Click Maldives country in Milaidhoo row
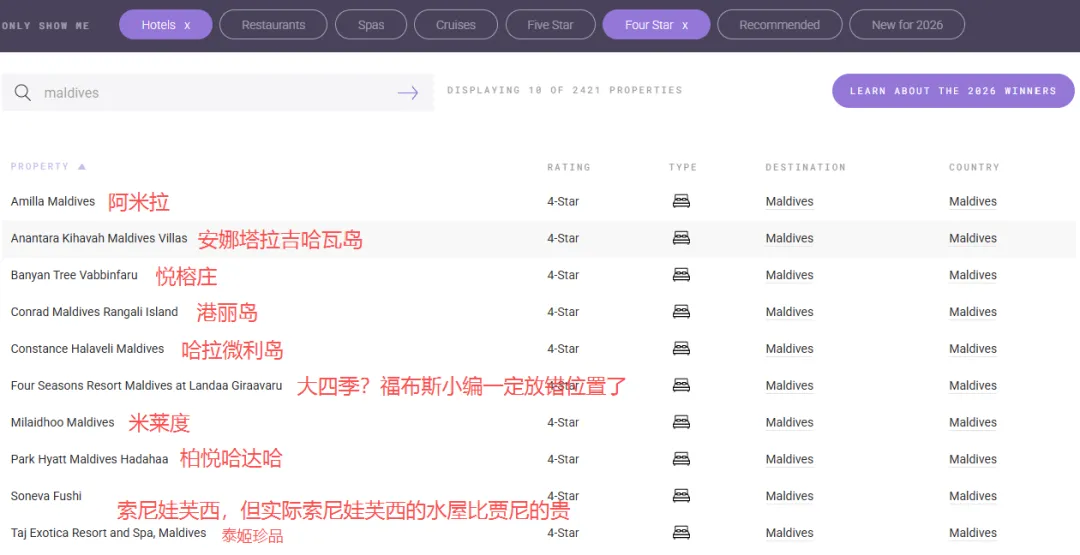1080x555 pixels. (x=973, y=423)
